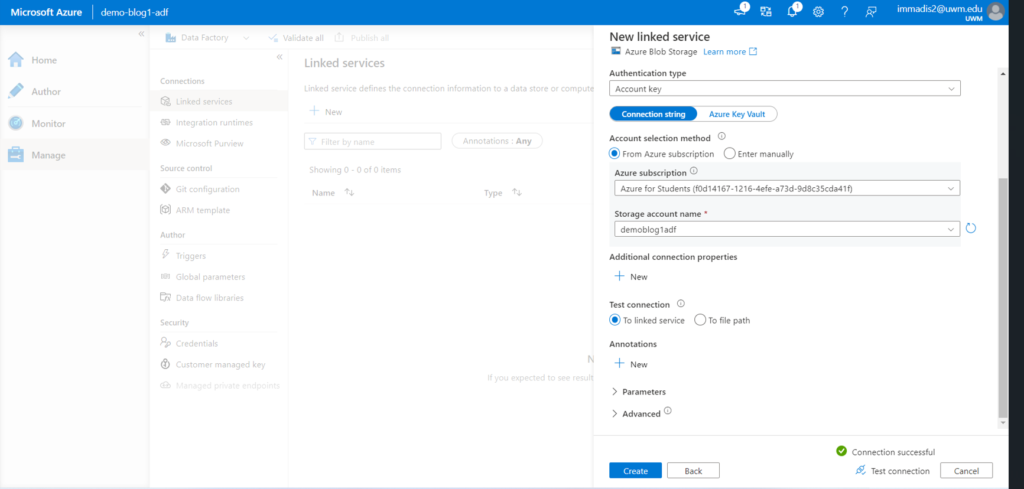Select To file path radio button
The width and height of the screenshot is (1024, 489).
click(x=699, y=320)
